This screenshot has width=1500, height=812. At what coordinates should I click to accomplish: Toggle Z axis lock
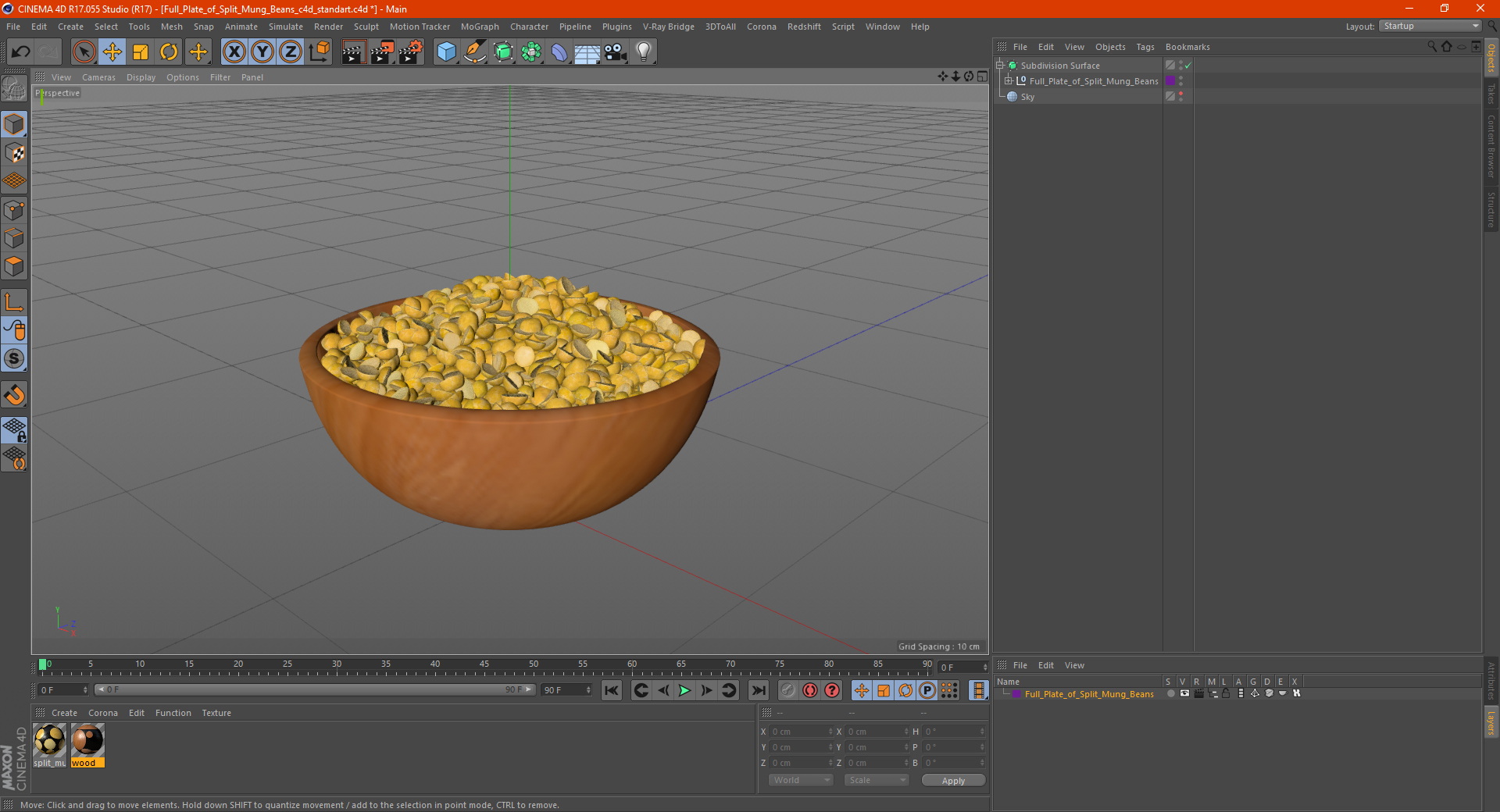(291, 52)
